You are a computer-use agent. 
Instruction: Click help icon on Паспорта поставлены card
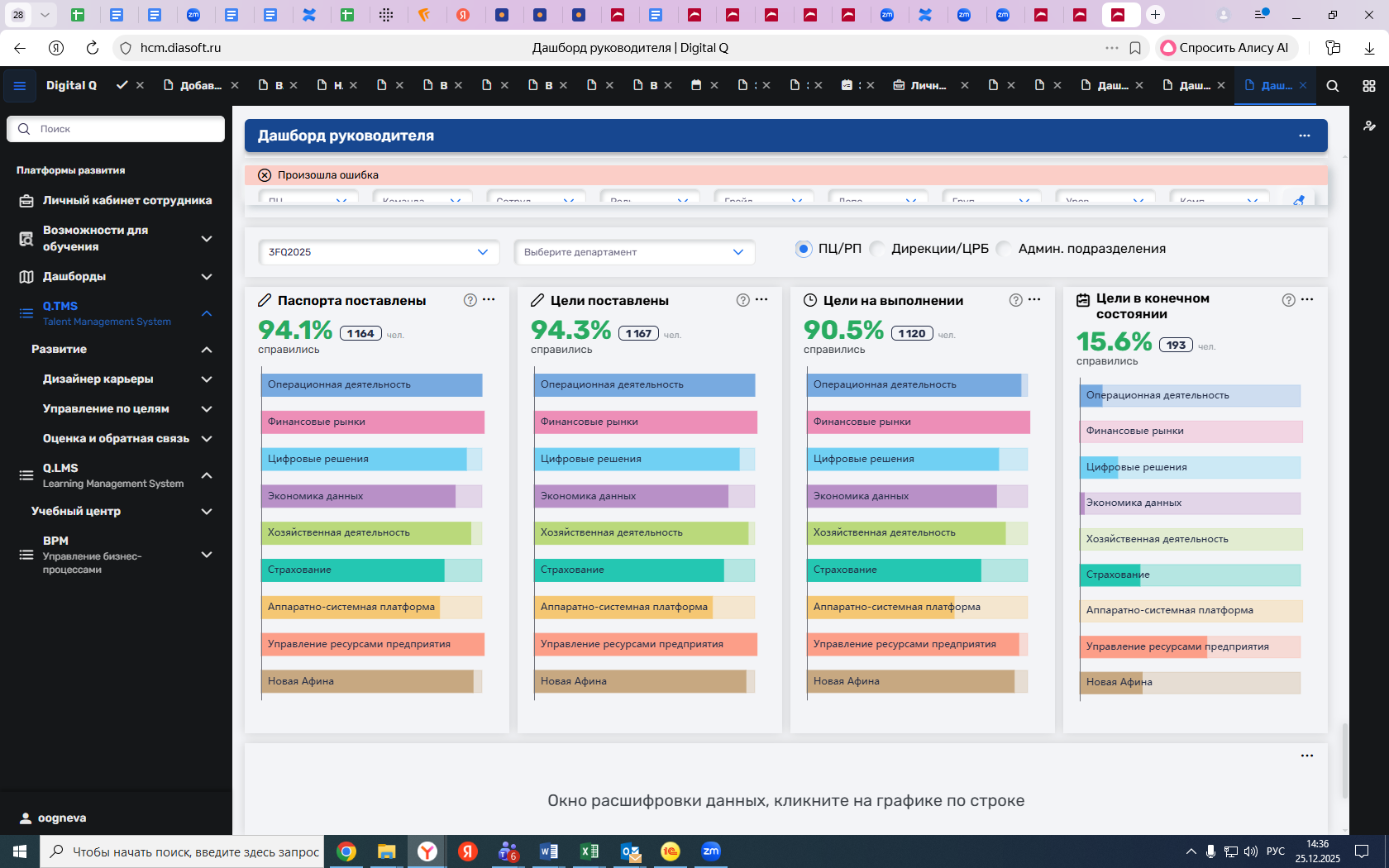tap(470, 300)
